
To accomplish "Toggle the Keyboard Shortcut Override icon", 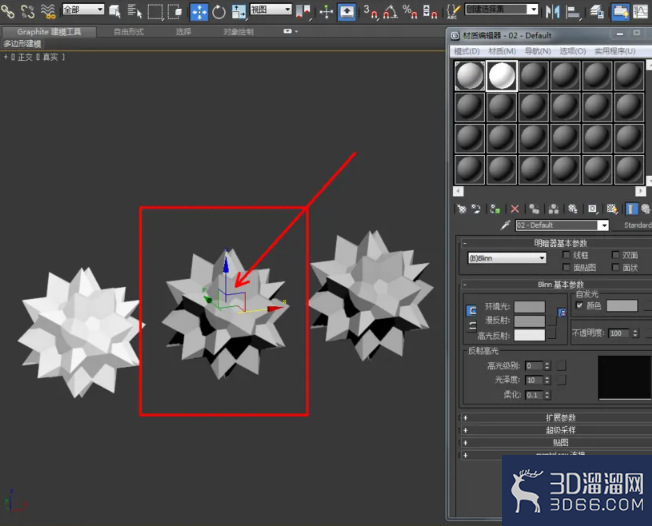I will click(346, 12).
